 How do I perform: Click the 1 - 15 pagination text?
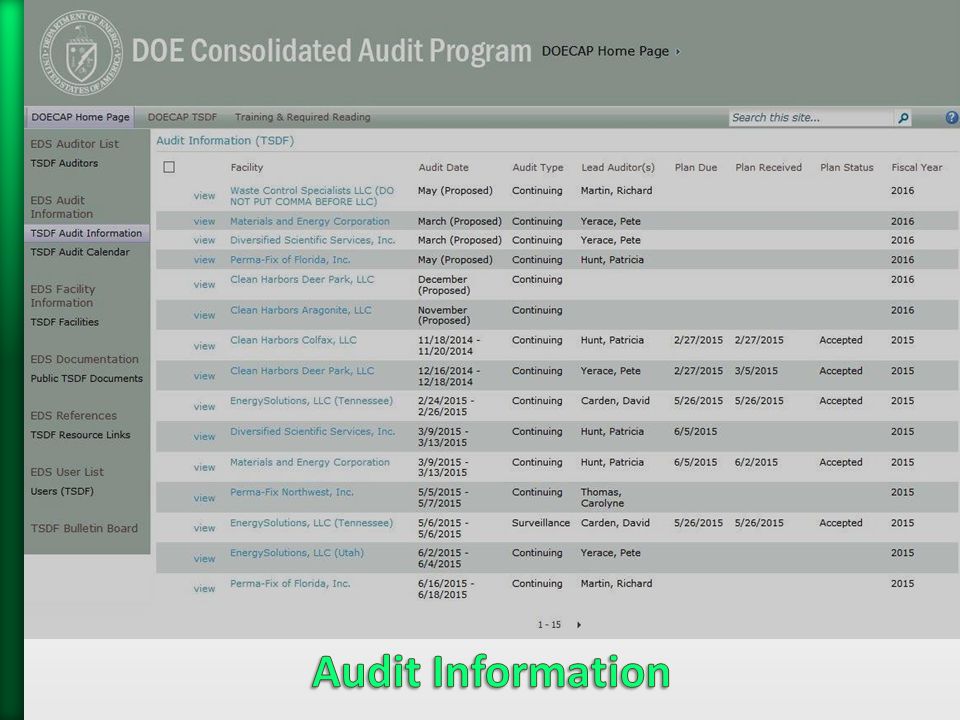pos(549,624)
